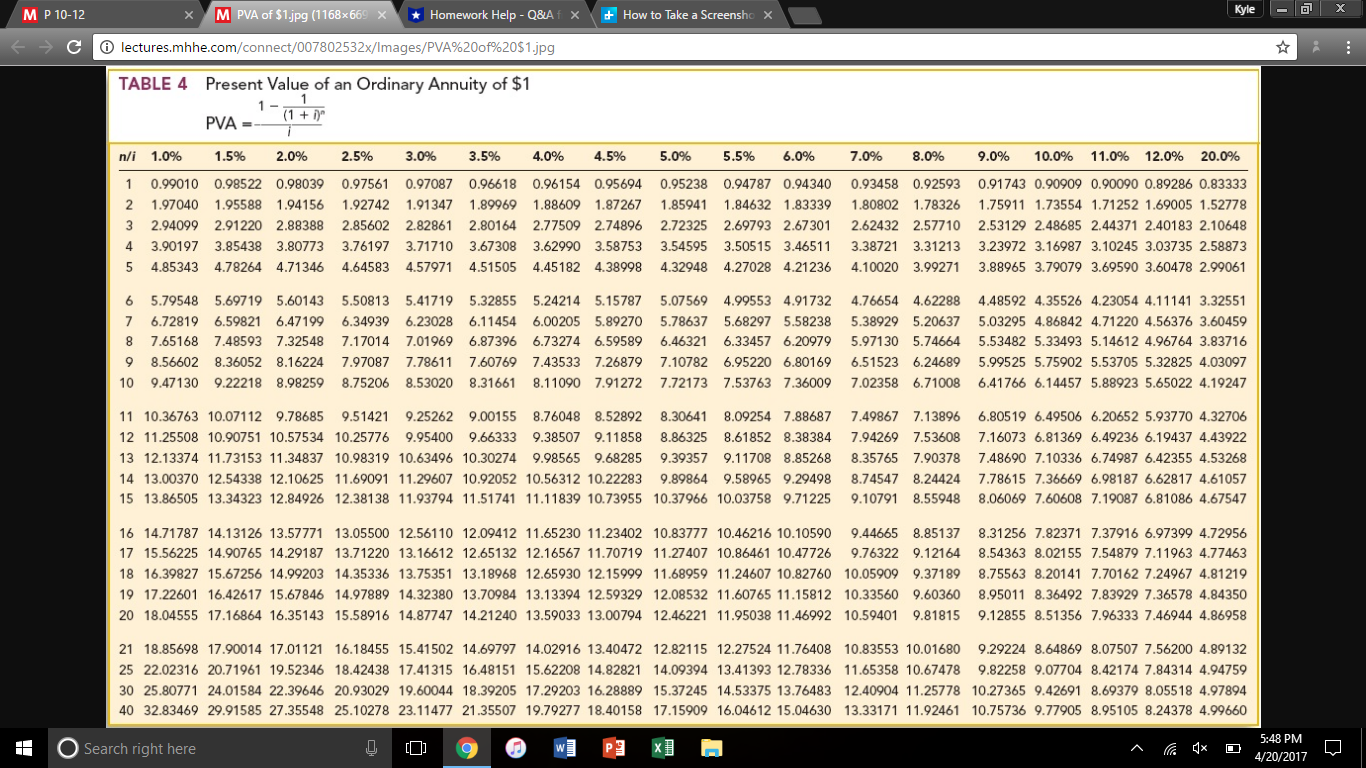View site information icon in address bar
Image resolution: width=1366 pixels, height=768 pixels.
(x=106, y=47)
